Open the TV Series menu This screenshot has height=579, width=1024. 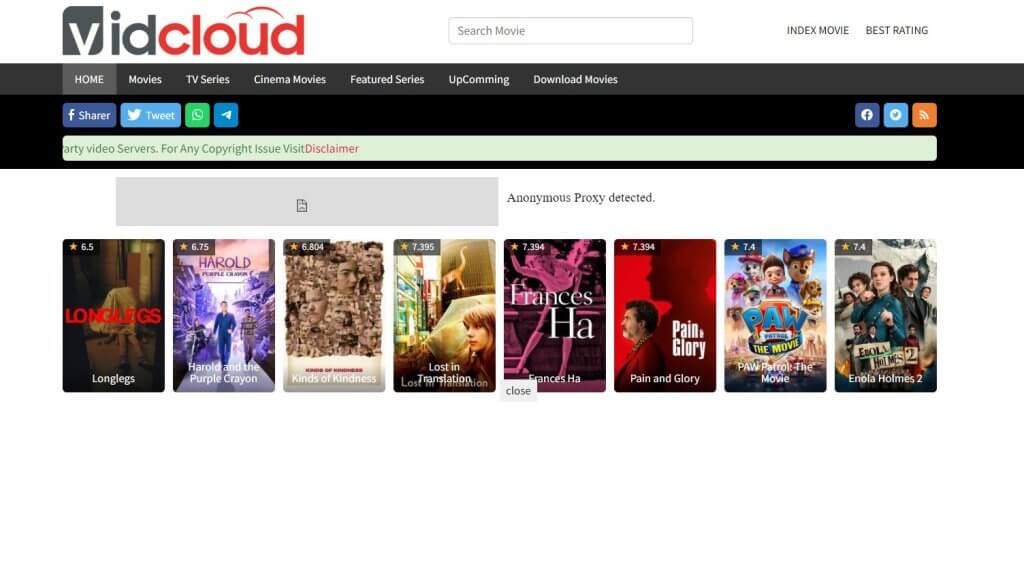pos(207,79)
